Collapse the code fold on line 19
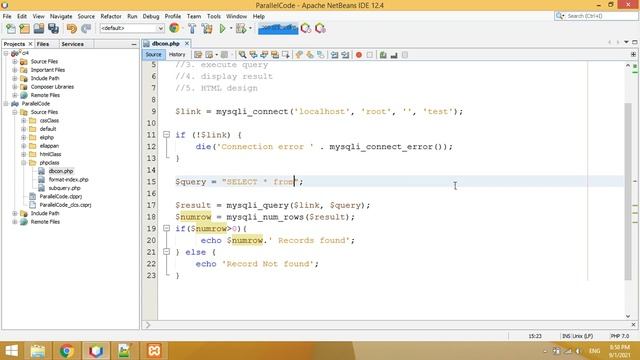This screenshot has width=640, height=360. pos(166,228)
